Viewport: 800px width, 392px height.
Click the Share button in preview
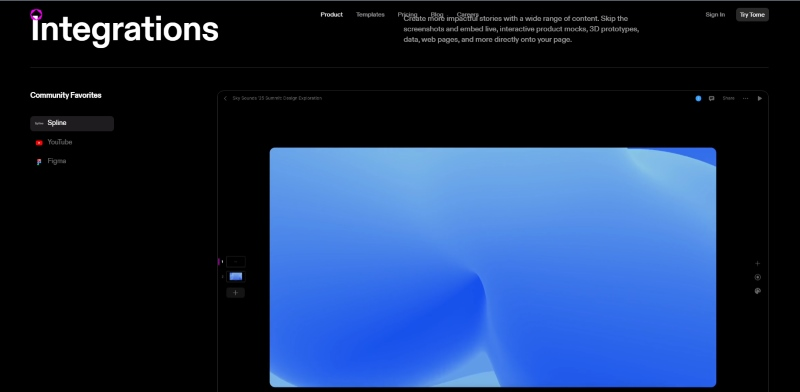click(x=728, y=99)
